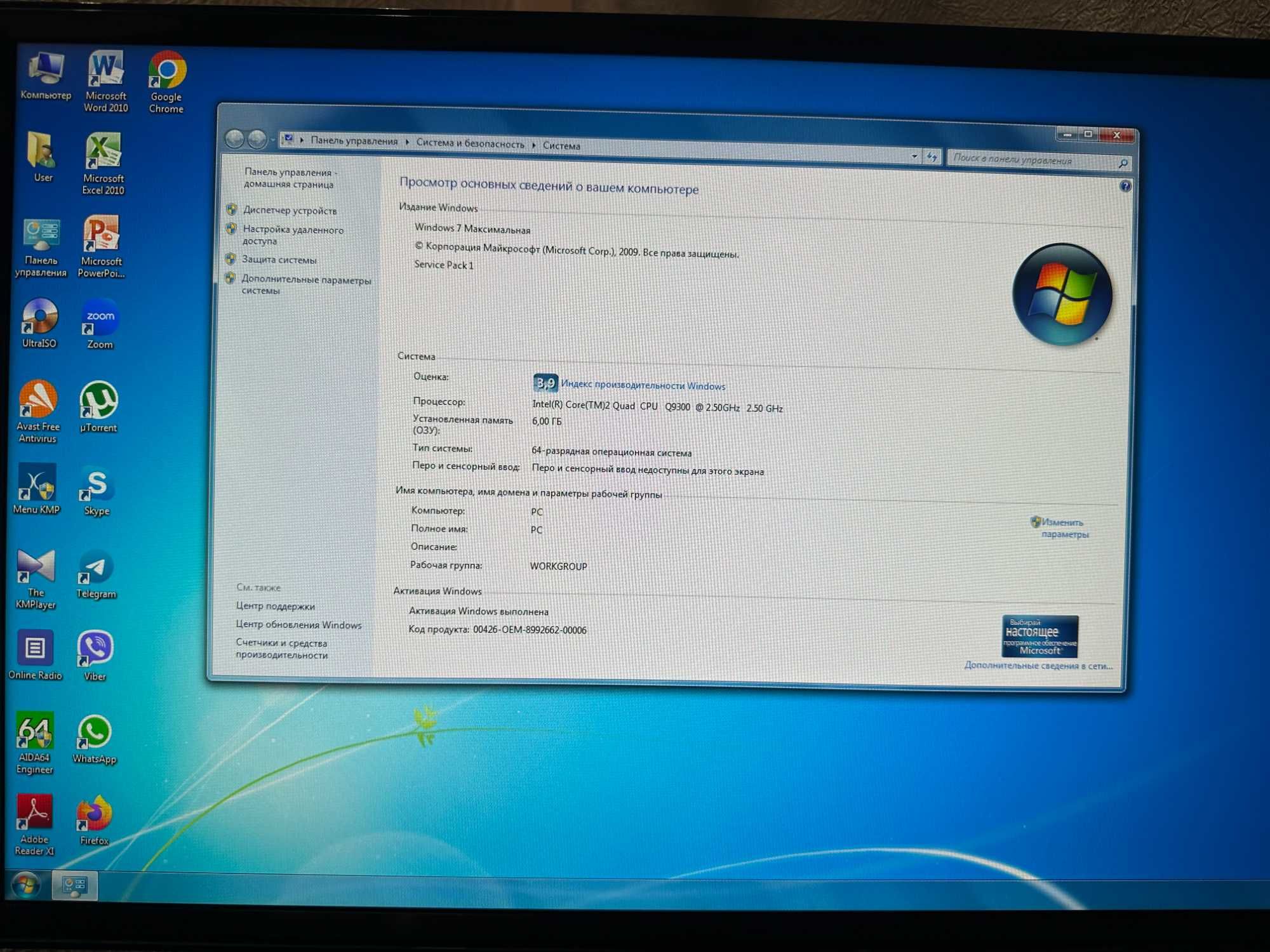Open The KMPlayer shortcut

point(36,579)
